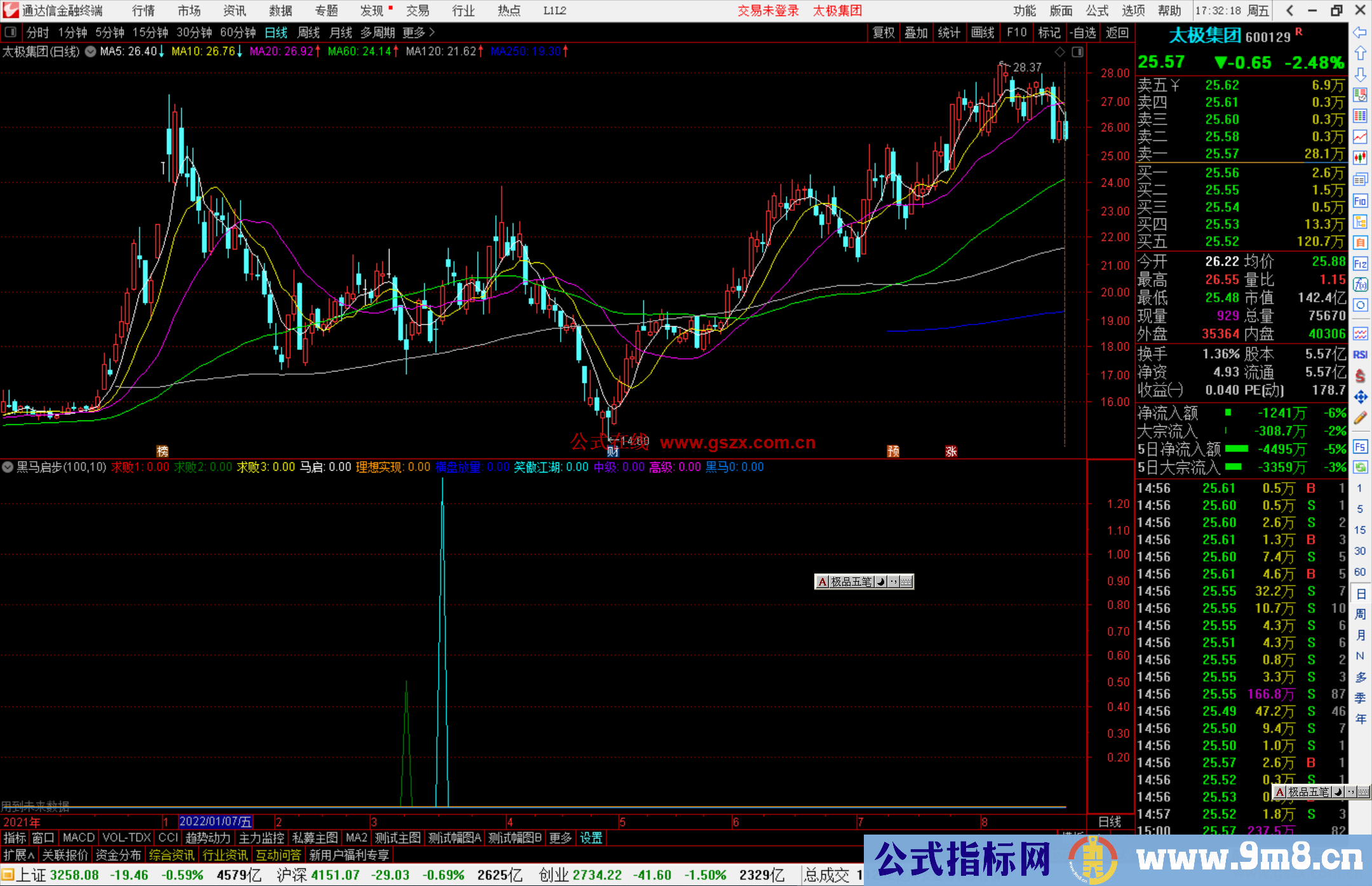Toggle the chart pane square icon near 28.37

pos(1077,52)
